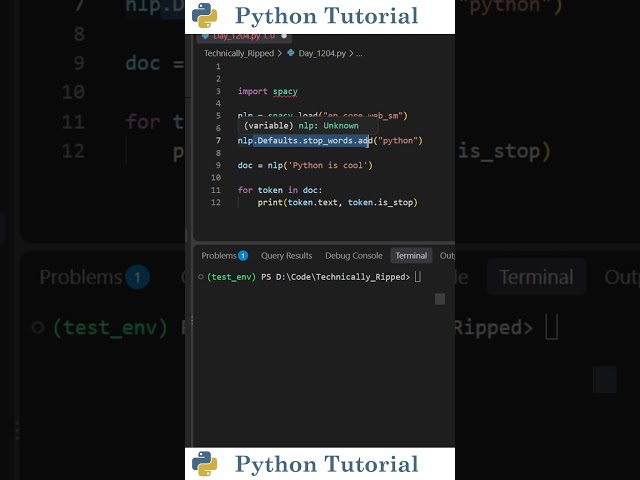640x480 pixels.
Task: Open the Problems tab in the panel
Action: click(x=219, y=256)
